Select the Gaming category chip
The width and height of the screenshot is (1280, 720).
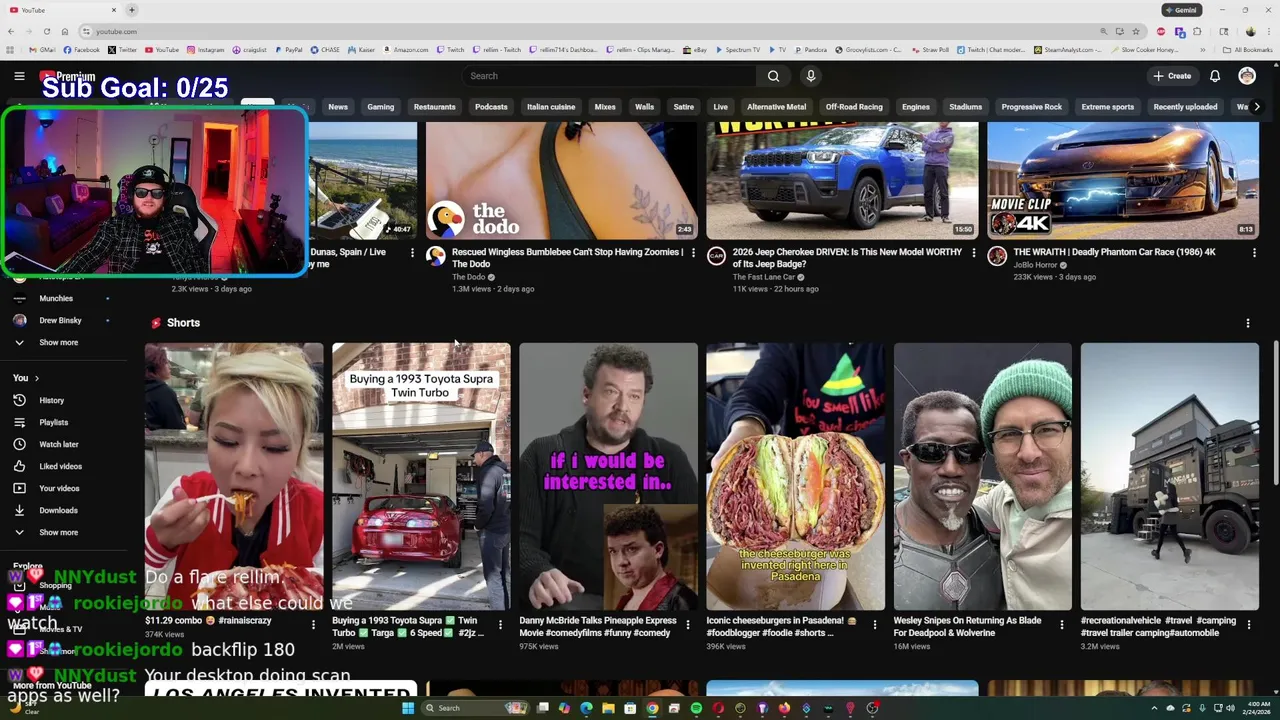pos(380,107)
